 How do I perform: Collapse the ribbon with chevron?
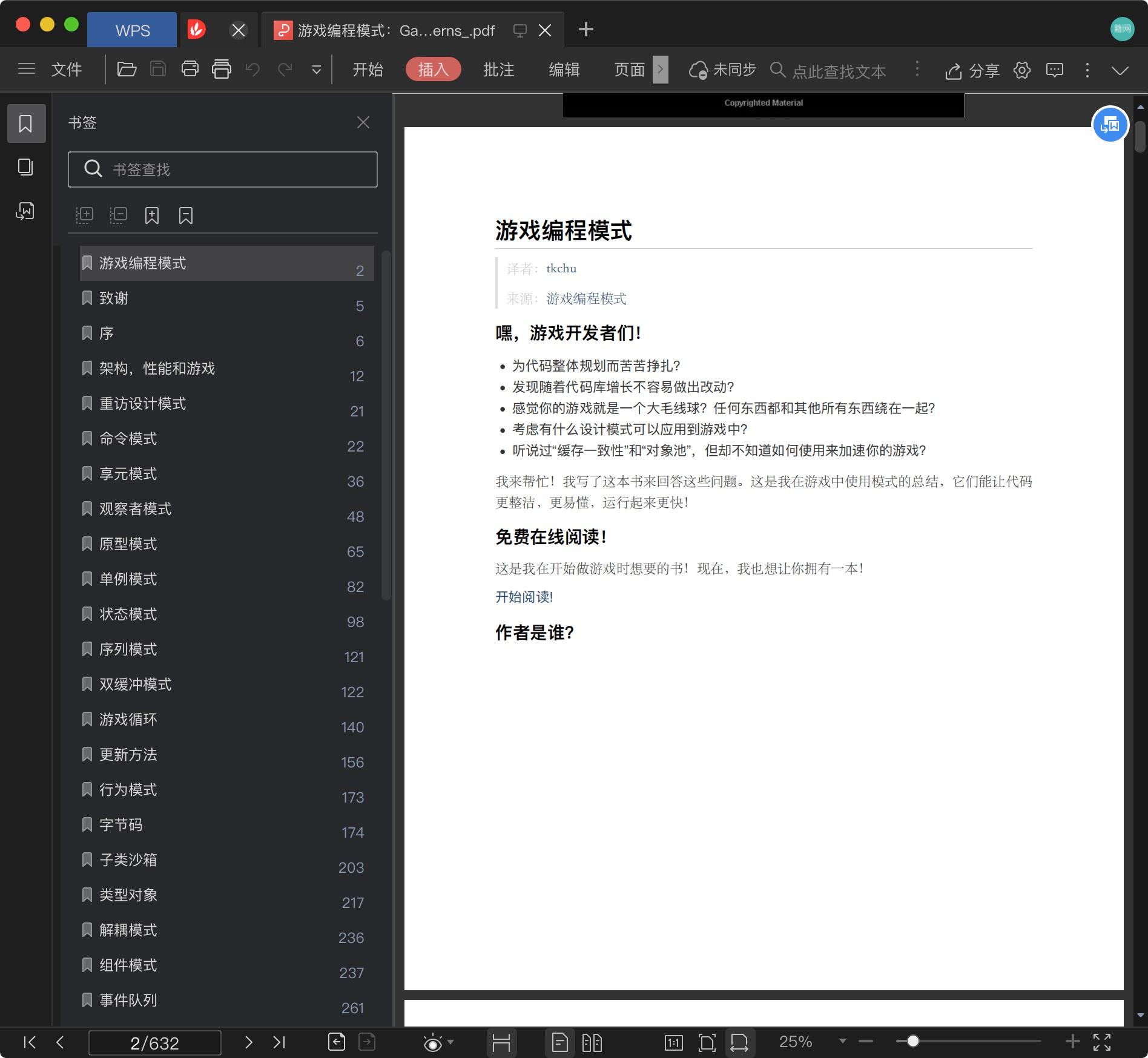point(1120,70)
